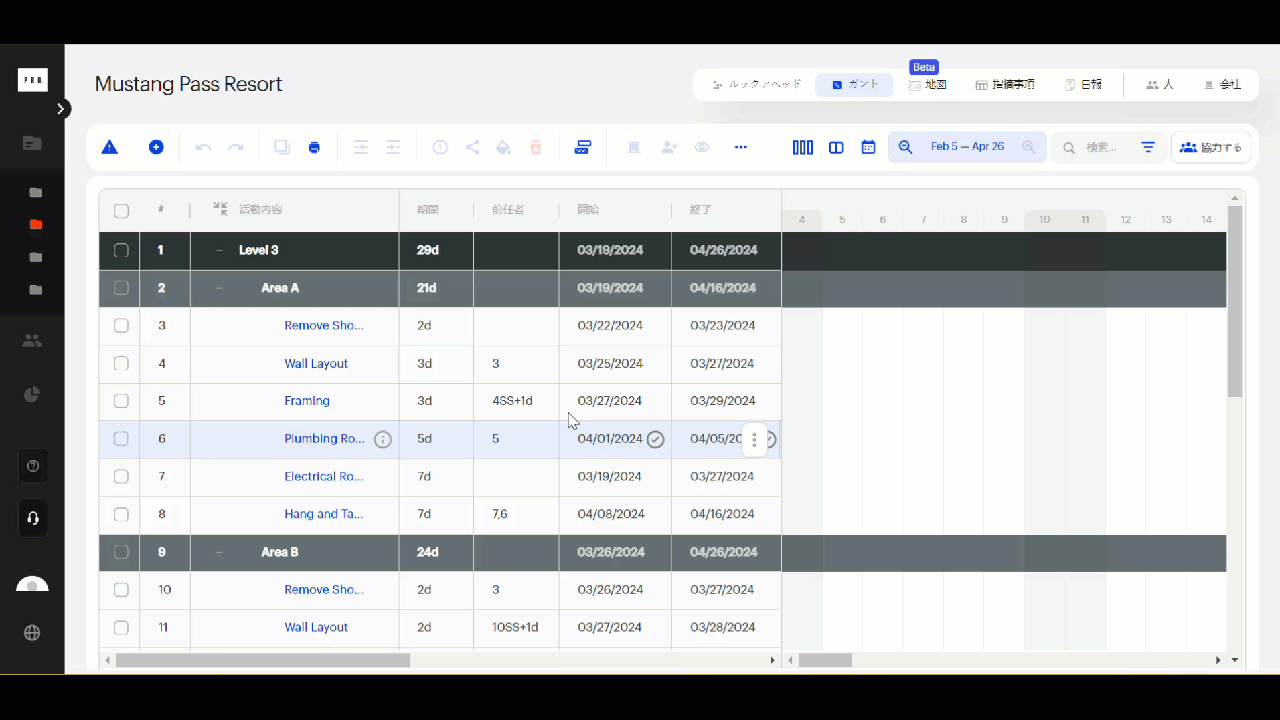1280x720 pixels.
Task: Click the app logo in sidebar
Action: [33, 80]
